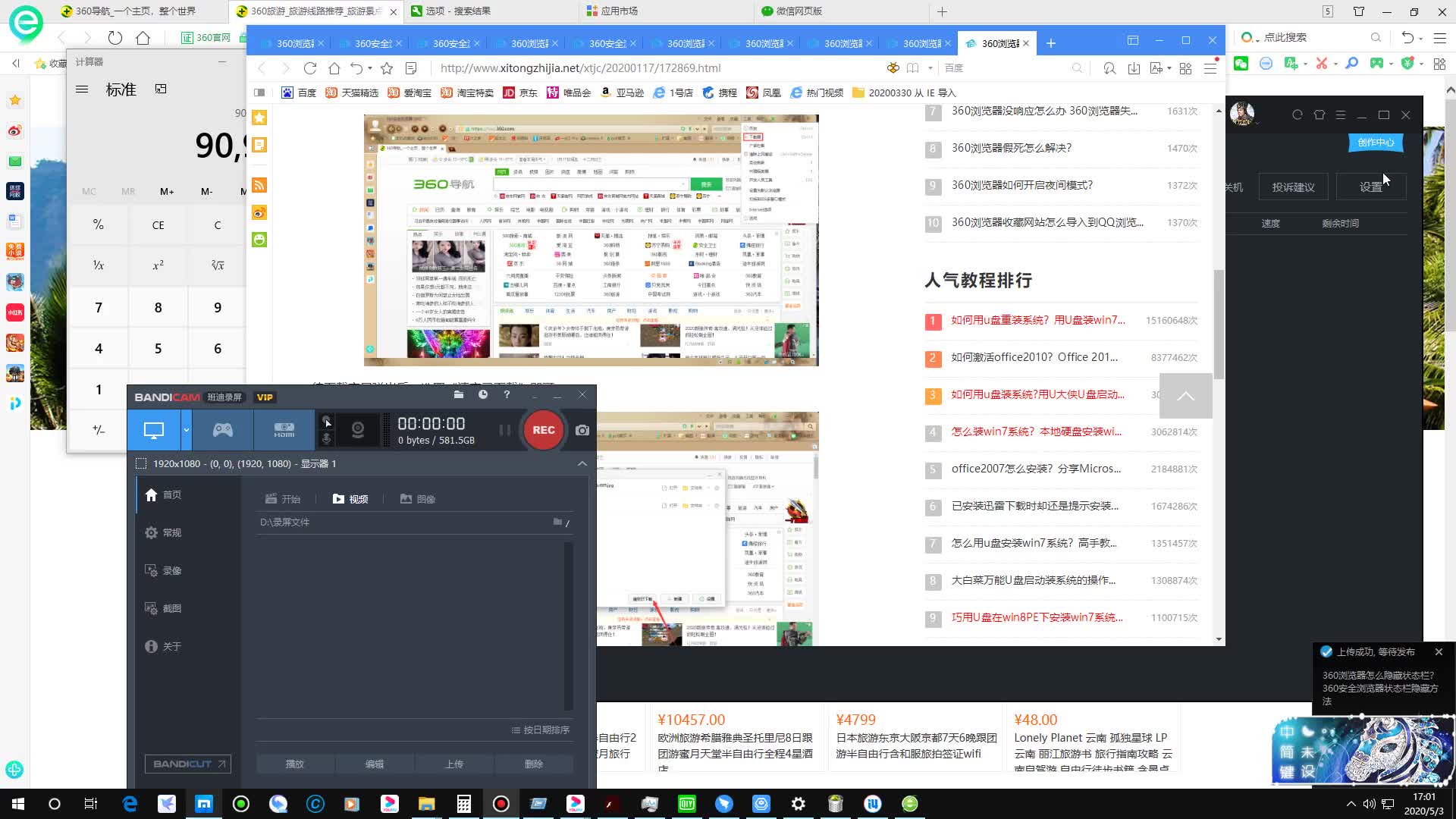Expand the screen recording mode dropdown arrow
This screenshot has height=819, width=1456.
click(x=186, y=428)
